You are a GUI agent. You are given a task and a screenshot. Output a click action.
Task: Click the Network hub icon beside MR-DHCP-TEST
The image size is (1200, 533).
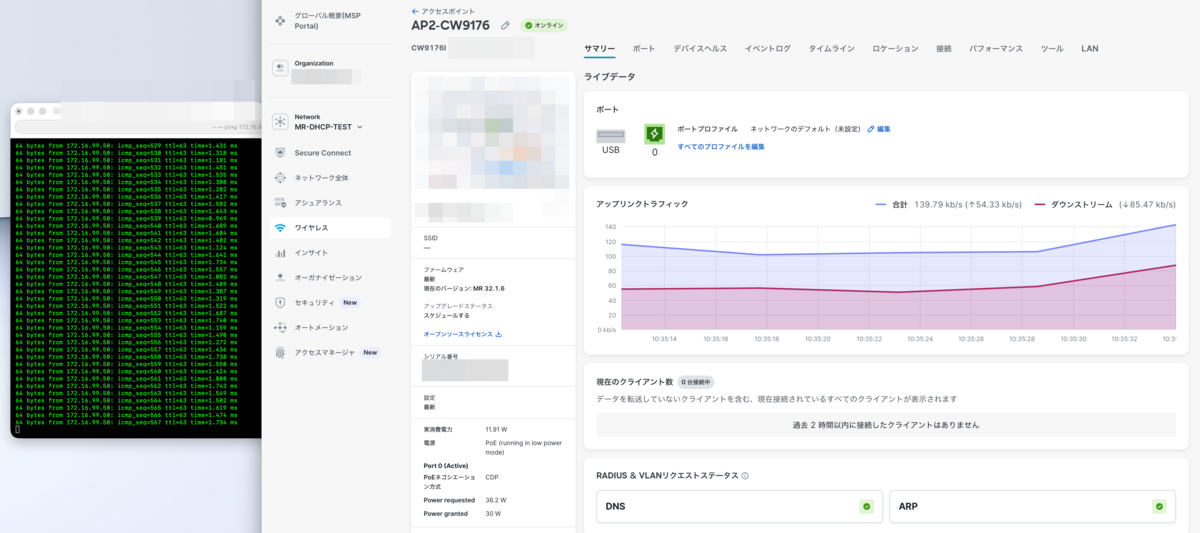coord(280,122)
